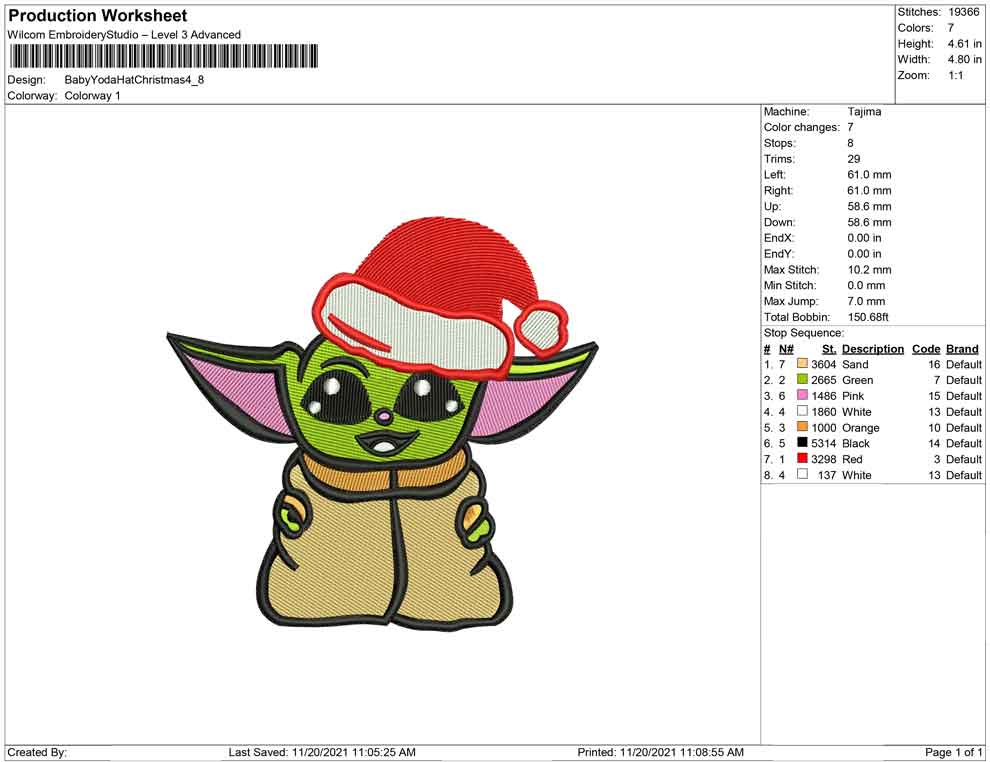Click the Max Jump value 7.0 mm

867,301
